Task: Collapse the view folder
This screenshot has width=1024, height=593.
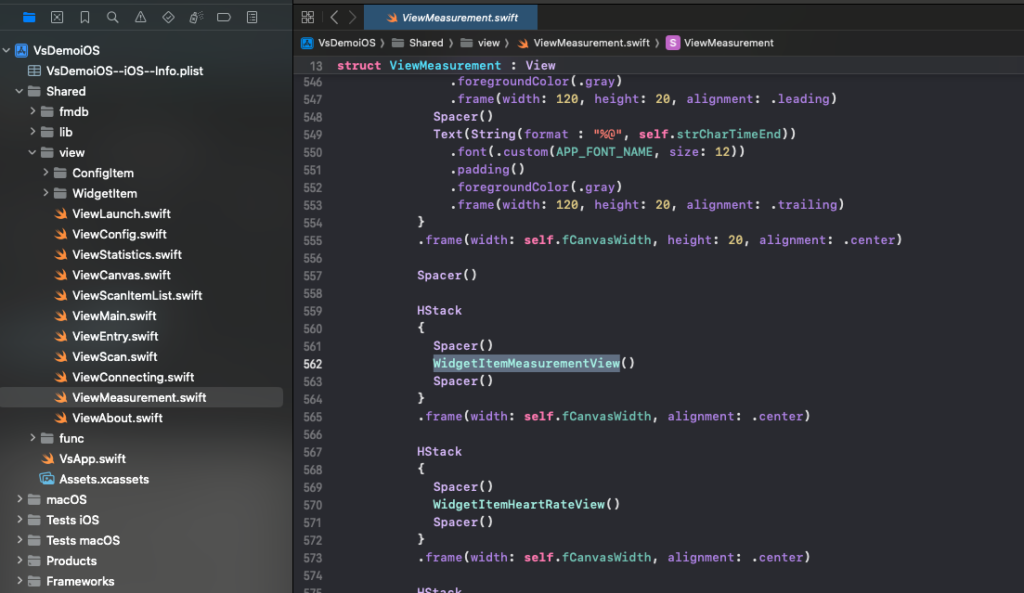Action: (x=33, y=153)
